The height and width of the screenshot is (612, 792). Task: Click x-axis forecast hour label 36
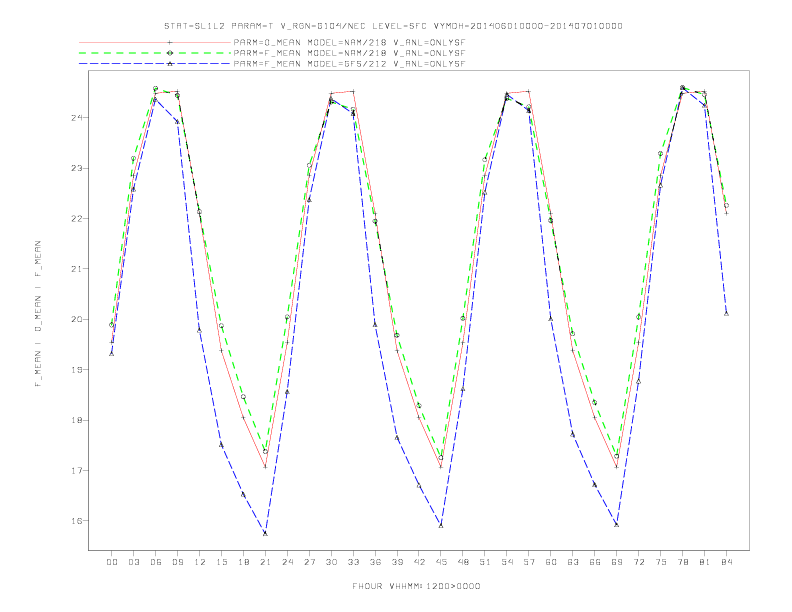[x=375, y=562]
